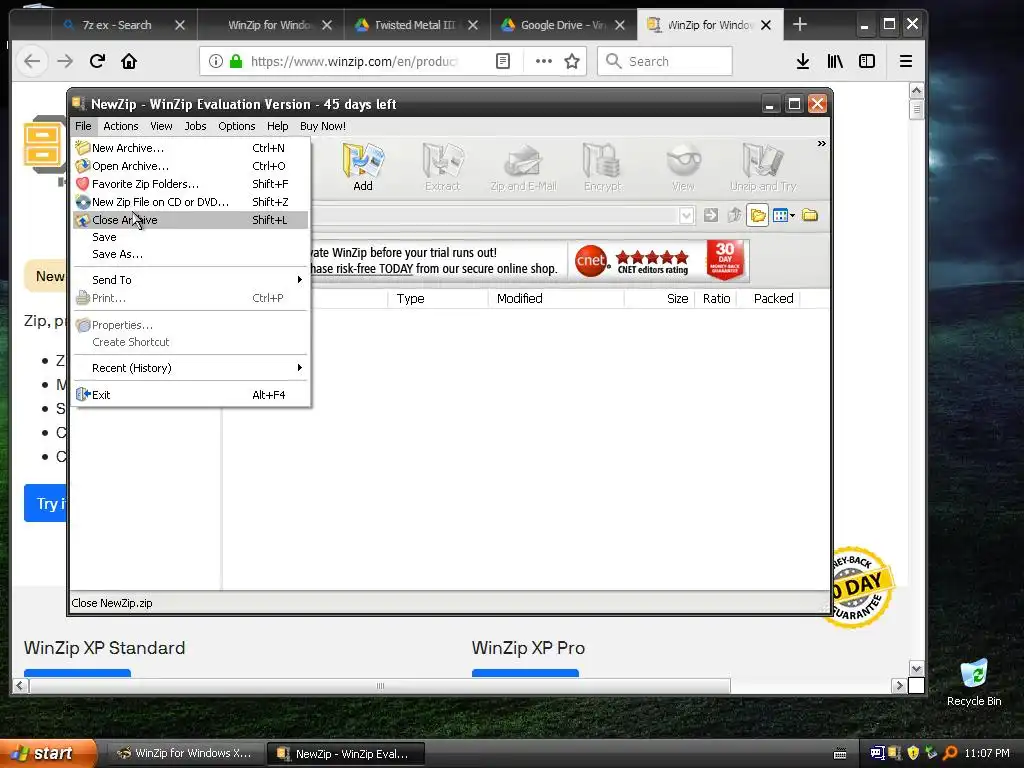Open the Library bookmarks icon

[x=835, y=61]
